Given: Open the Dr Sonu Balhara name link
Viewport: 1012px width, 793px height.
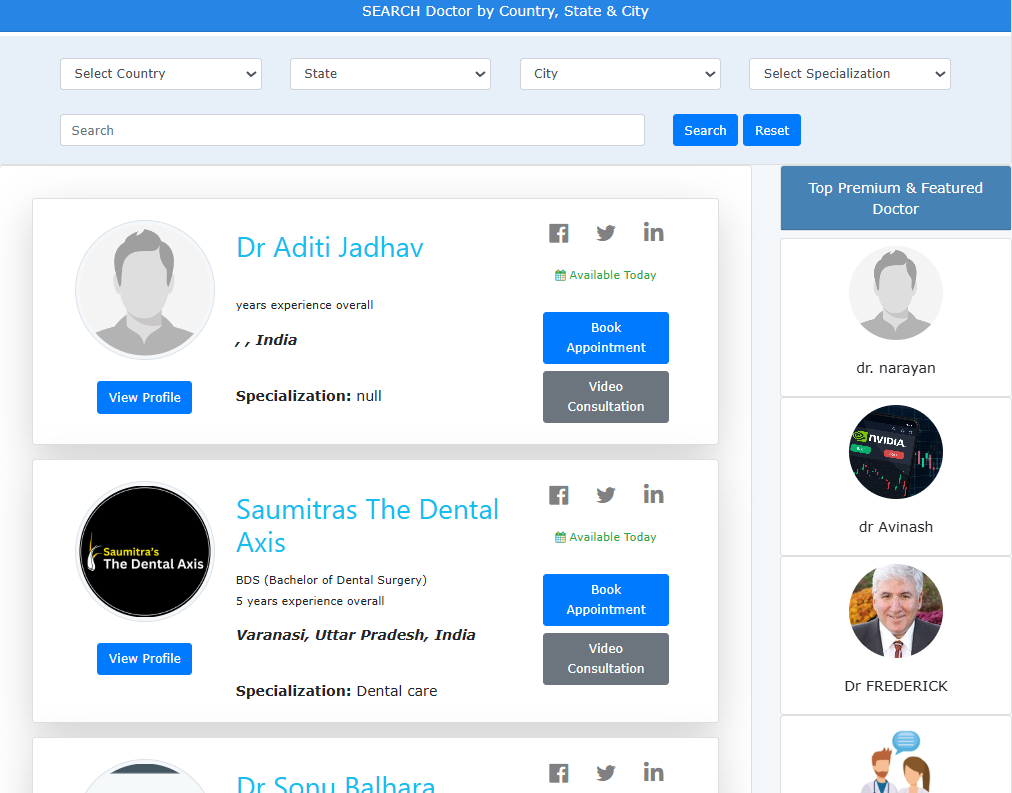Looking at the screenshot, I should [336, 783].
